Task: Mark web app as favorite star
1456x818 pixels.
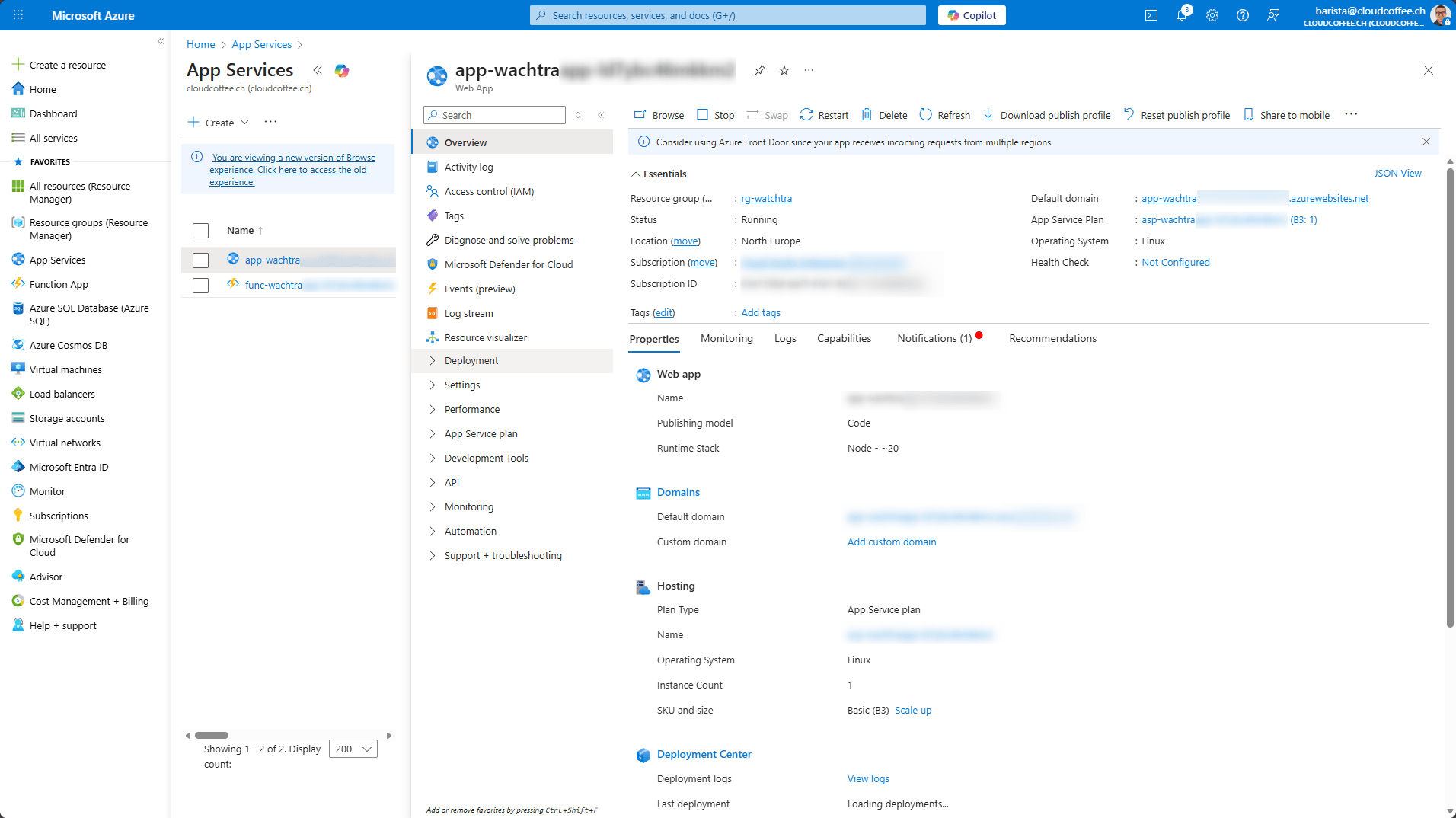Action: pos(784,70)
